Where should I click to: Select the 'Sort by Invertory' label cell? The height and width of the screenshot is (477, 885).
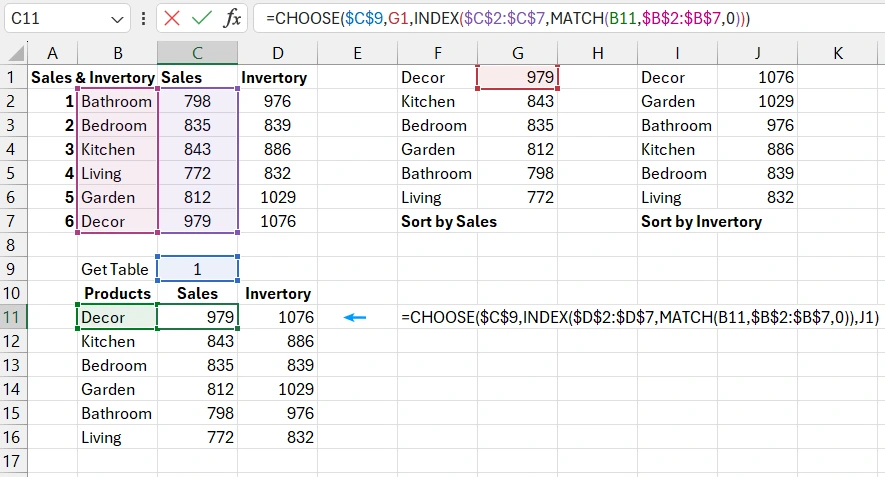coord(701,221)
